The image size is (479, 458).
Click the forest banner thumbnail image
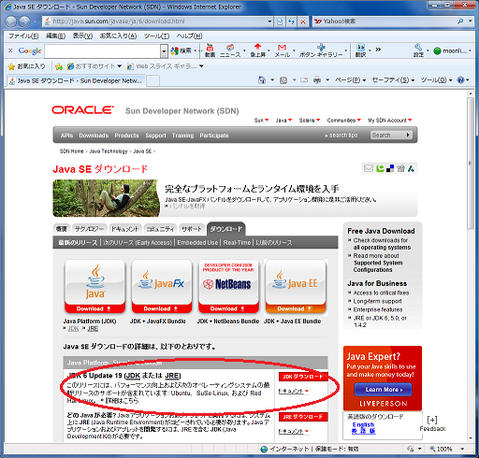click(106, 198)
